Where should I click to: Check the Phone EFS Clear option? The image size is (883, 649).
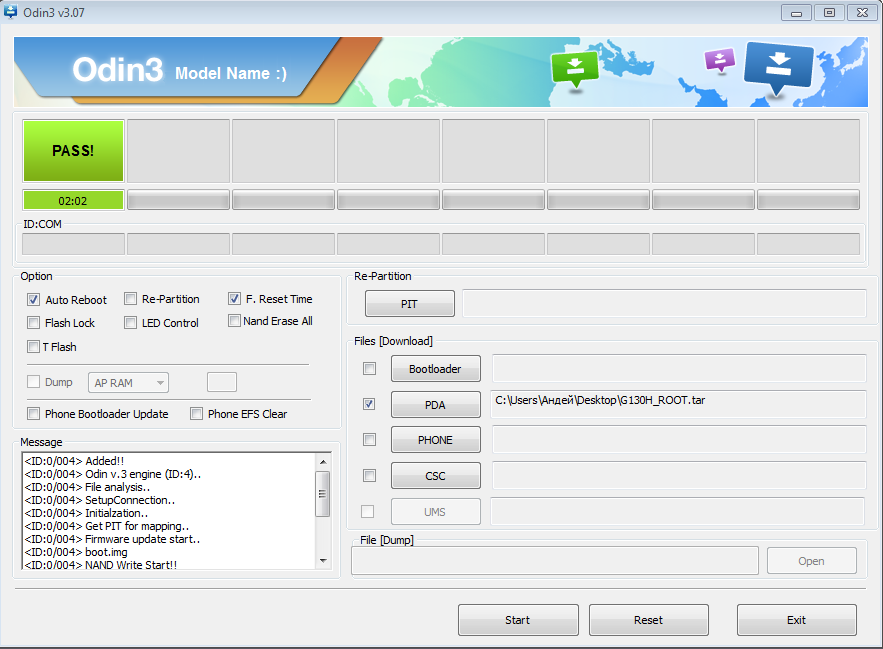click(197, 414)
